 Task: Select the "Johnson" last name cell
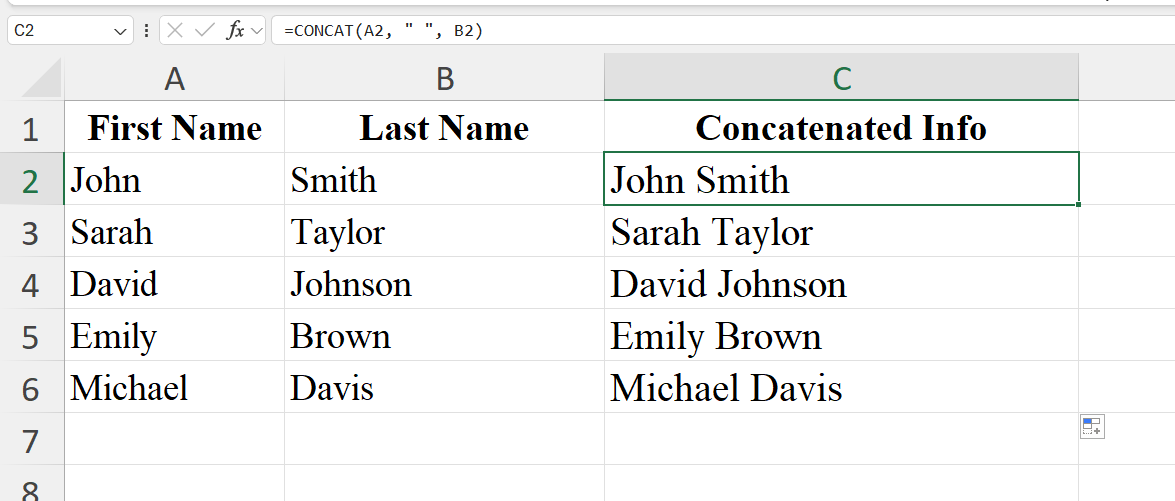point(444,284)
